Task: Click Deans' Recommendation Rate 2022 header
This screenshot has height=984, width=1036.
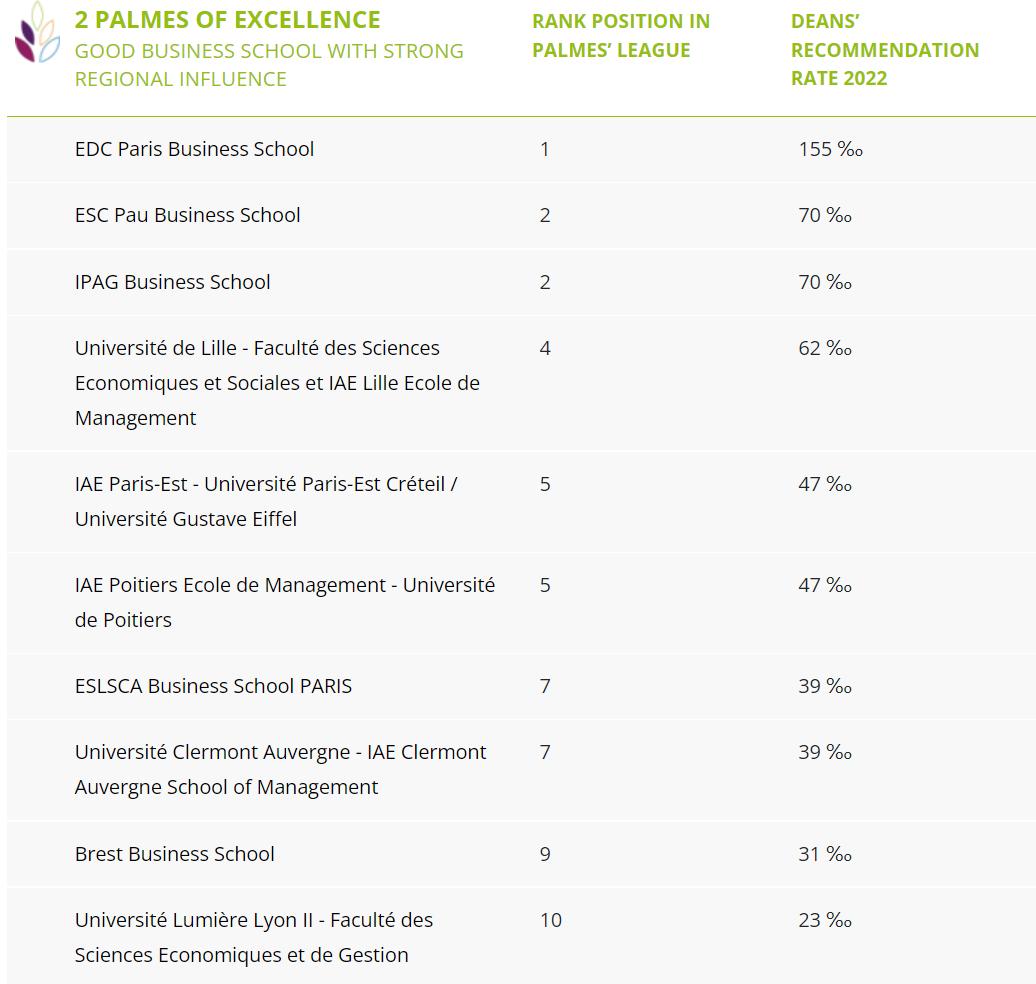Action: pyautogui.click(x=884, y=49)
